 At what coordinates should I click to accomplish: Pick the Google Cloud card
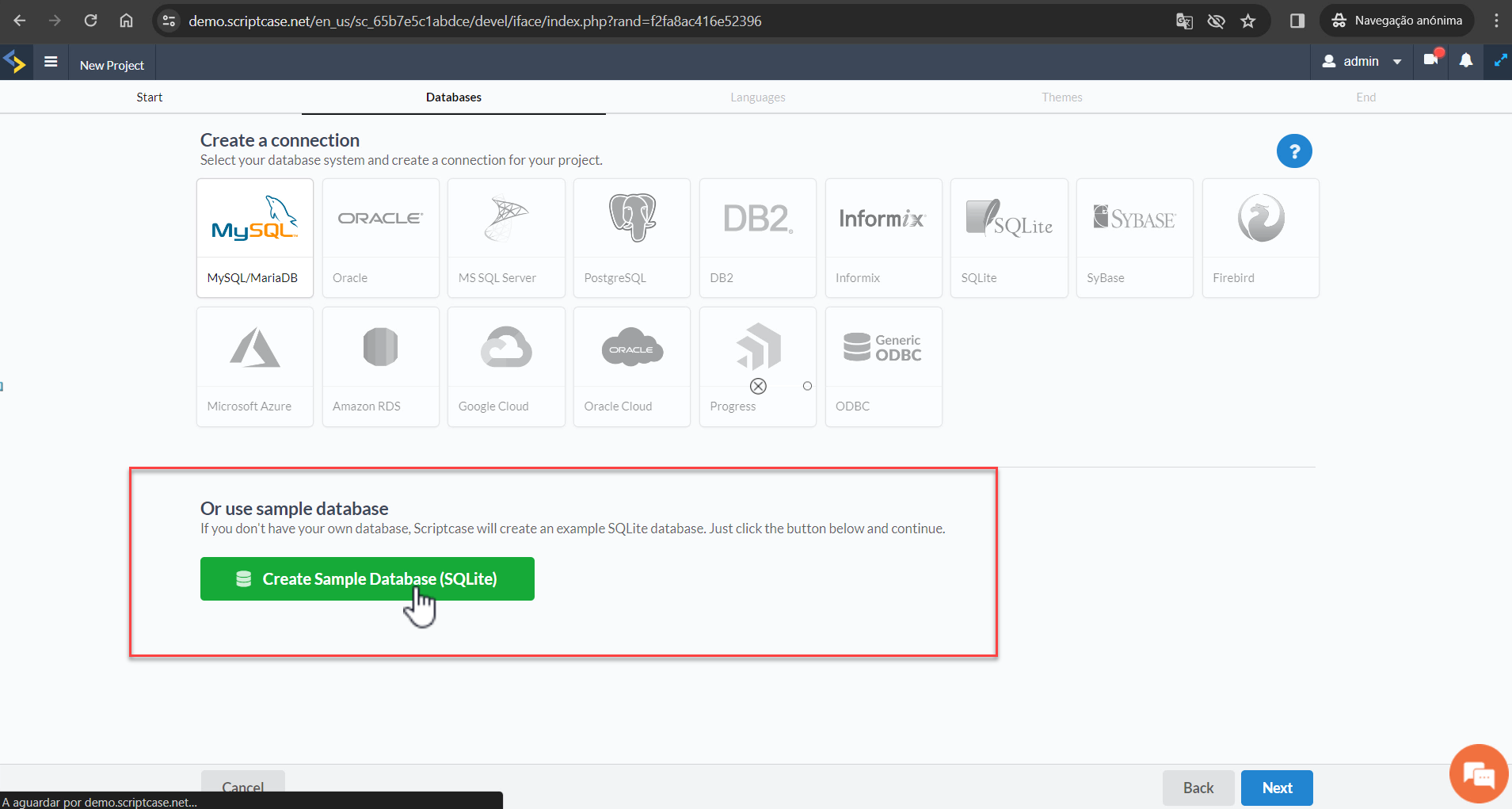(506, 367)
